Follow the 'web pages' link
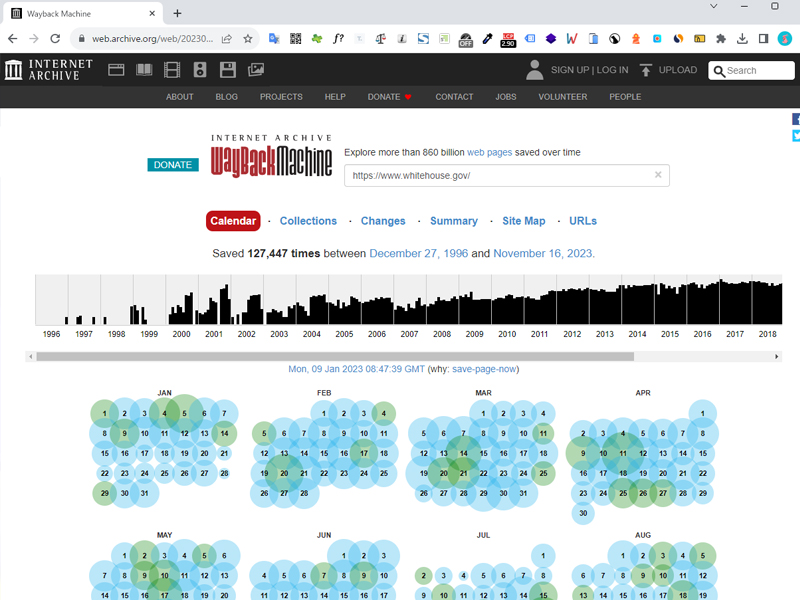 click(489, 153)
